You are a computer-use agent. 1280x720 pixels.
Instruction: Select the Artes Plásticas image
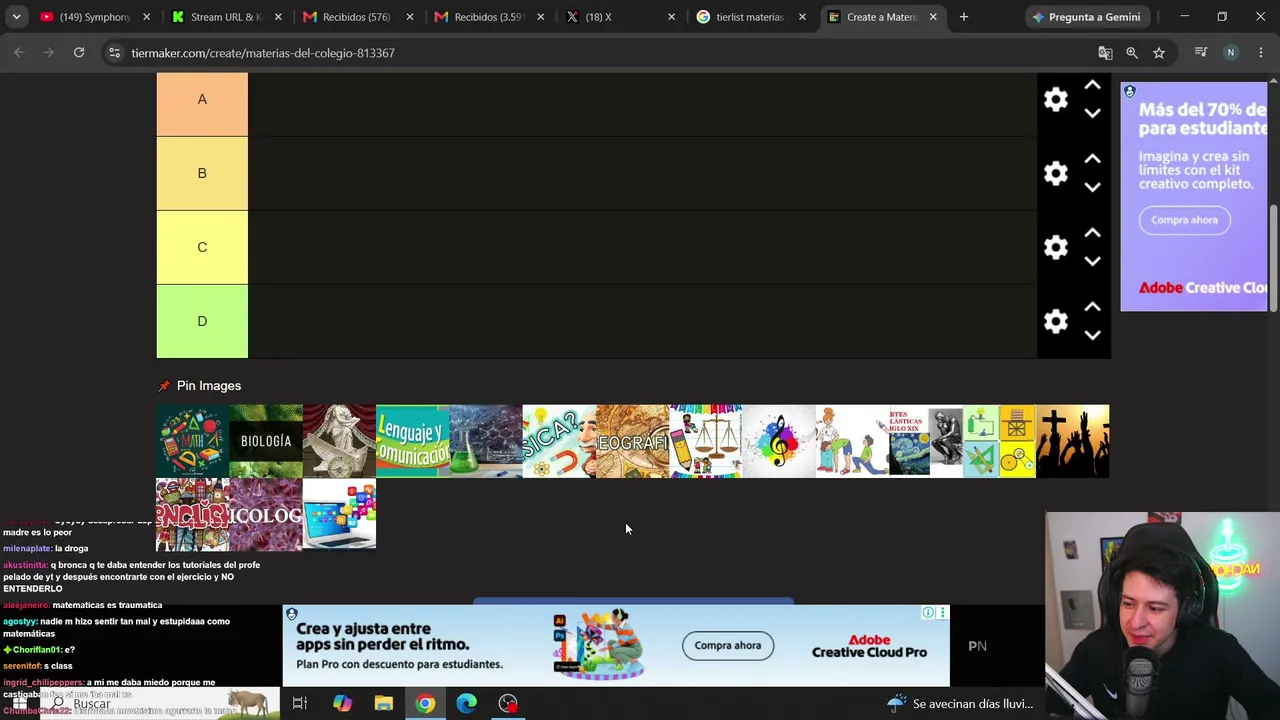926,441
